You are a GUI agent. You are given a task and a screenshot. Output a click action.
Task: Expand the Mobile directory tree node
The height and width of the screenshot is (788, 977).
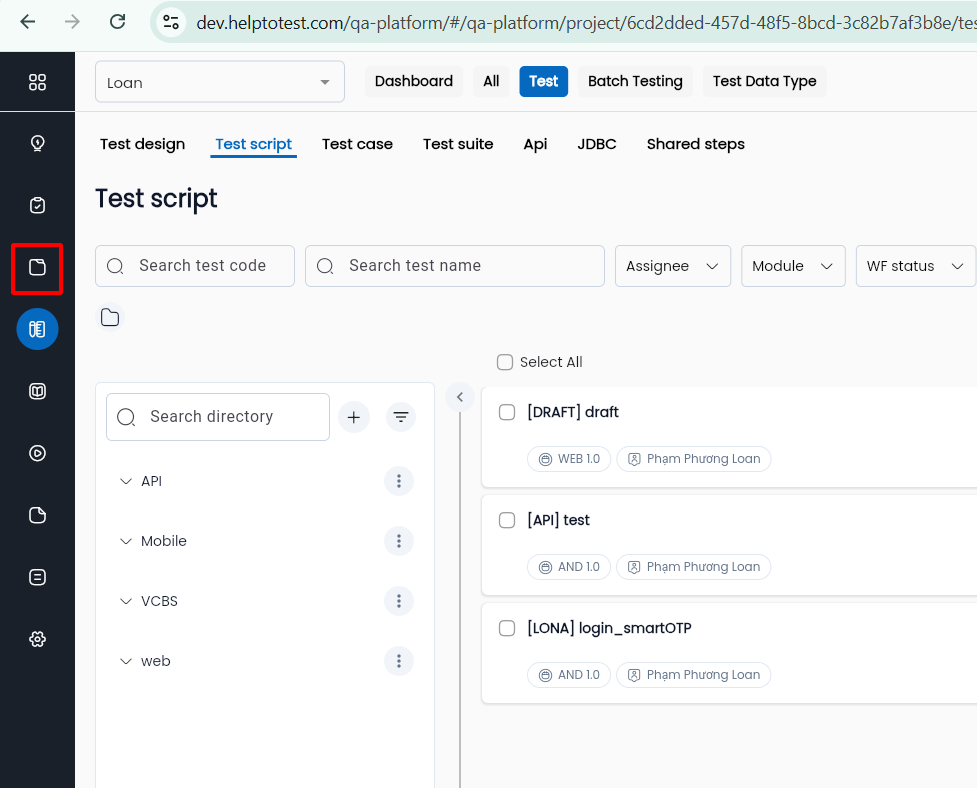pos(126,541)
